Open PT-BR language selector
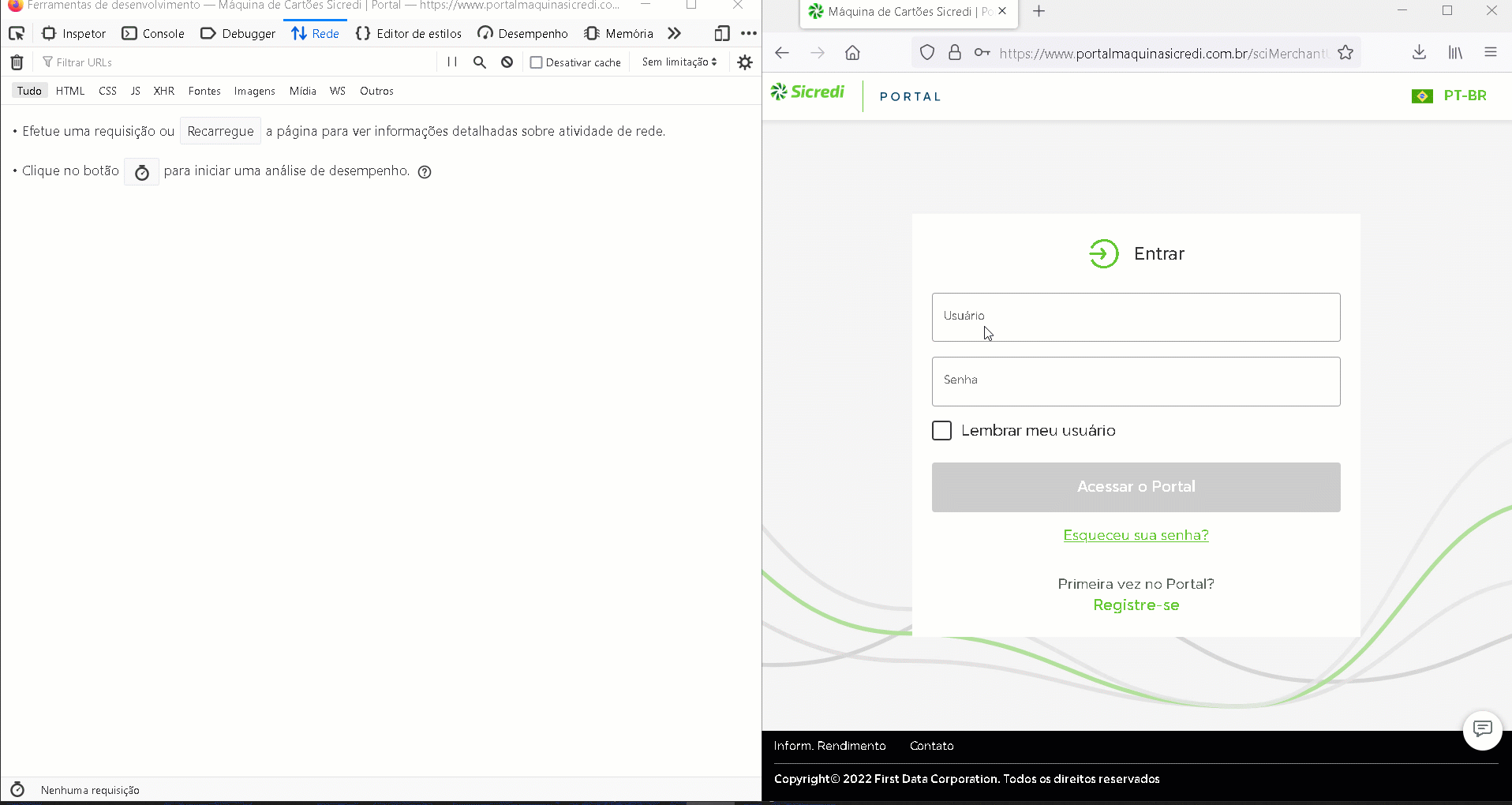Viewport: 1512px width, 805px height. click(x=1449, y=95)
